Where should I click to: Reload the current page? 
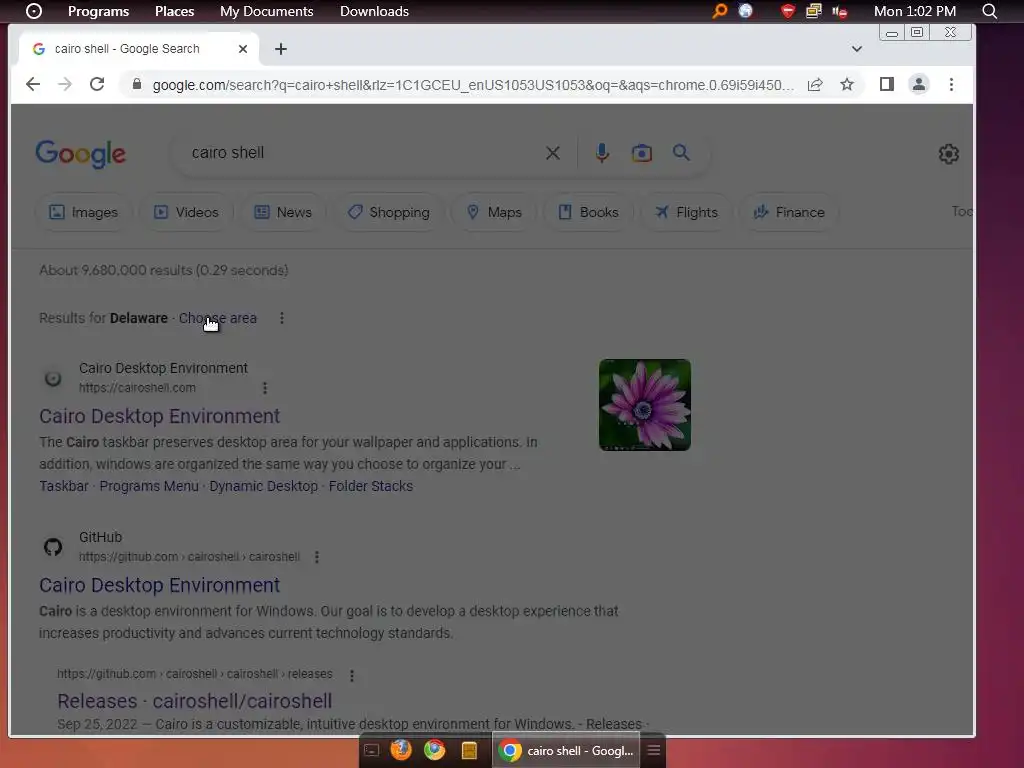point(97,84)
